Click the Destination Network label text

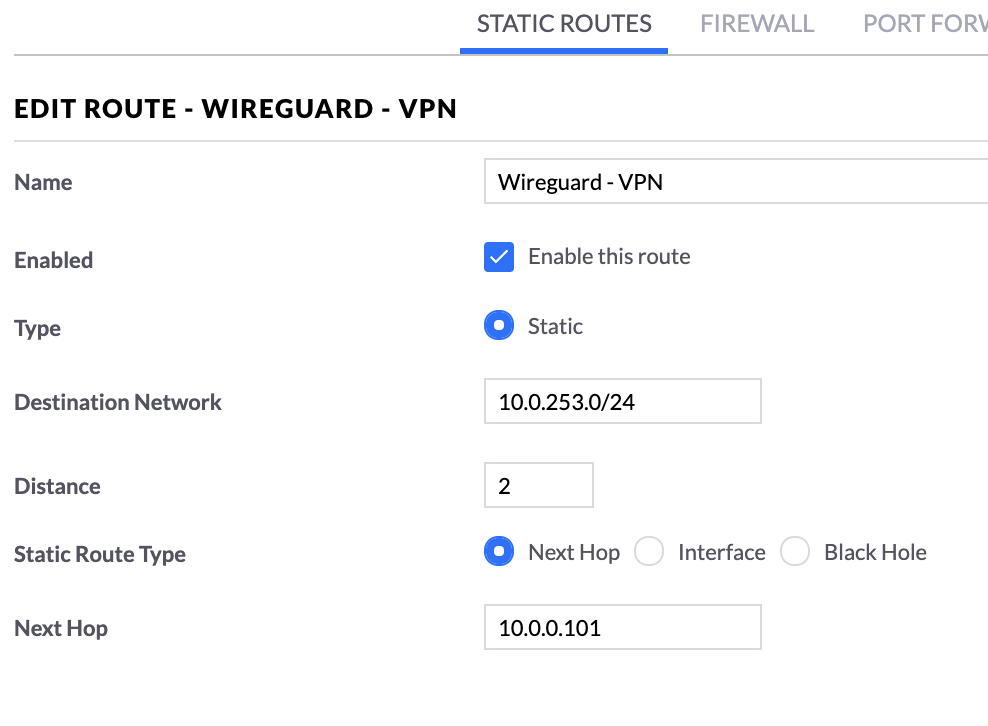point(118,402)
